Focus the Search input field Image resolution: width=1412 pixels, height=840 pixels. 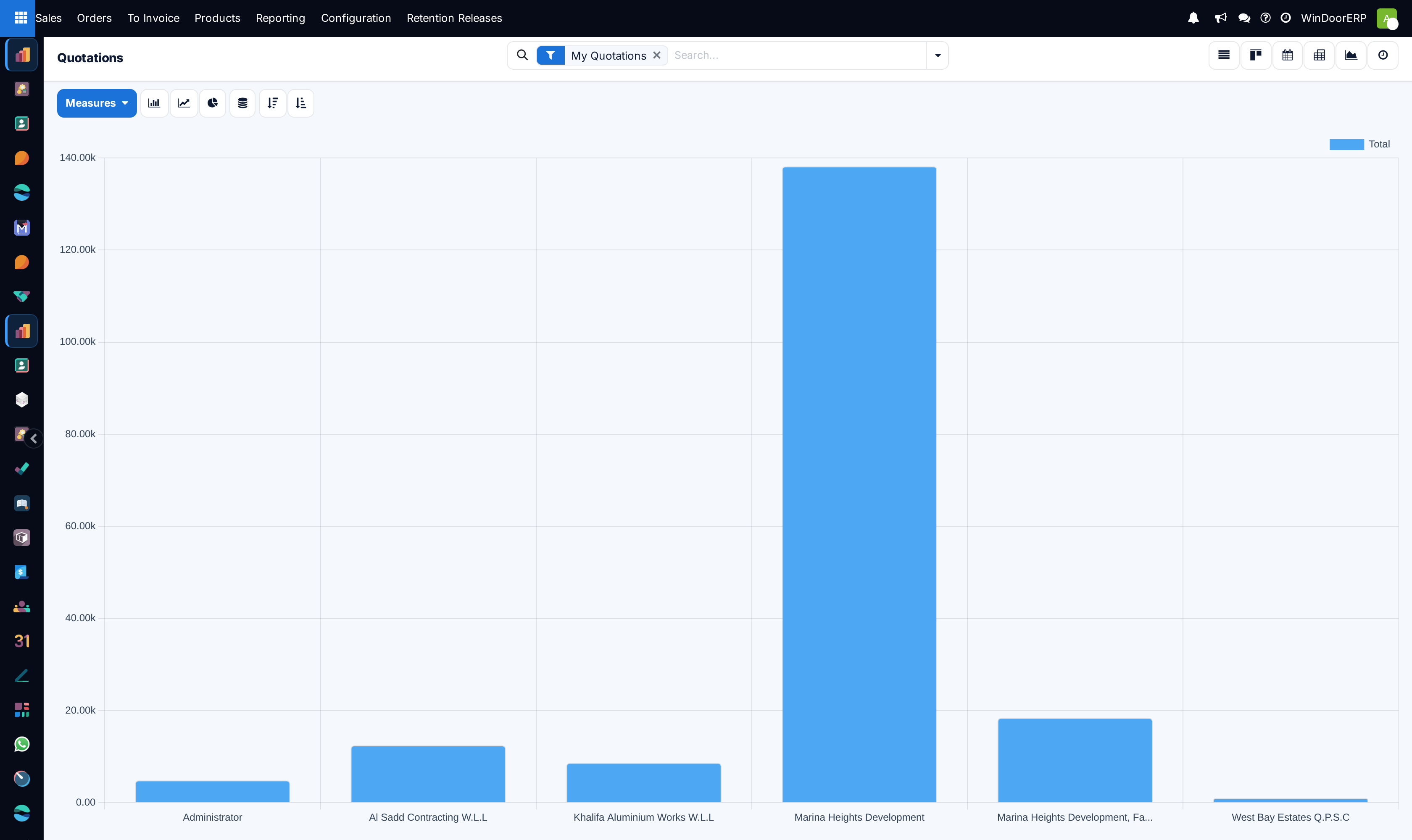[798, 55]
